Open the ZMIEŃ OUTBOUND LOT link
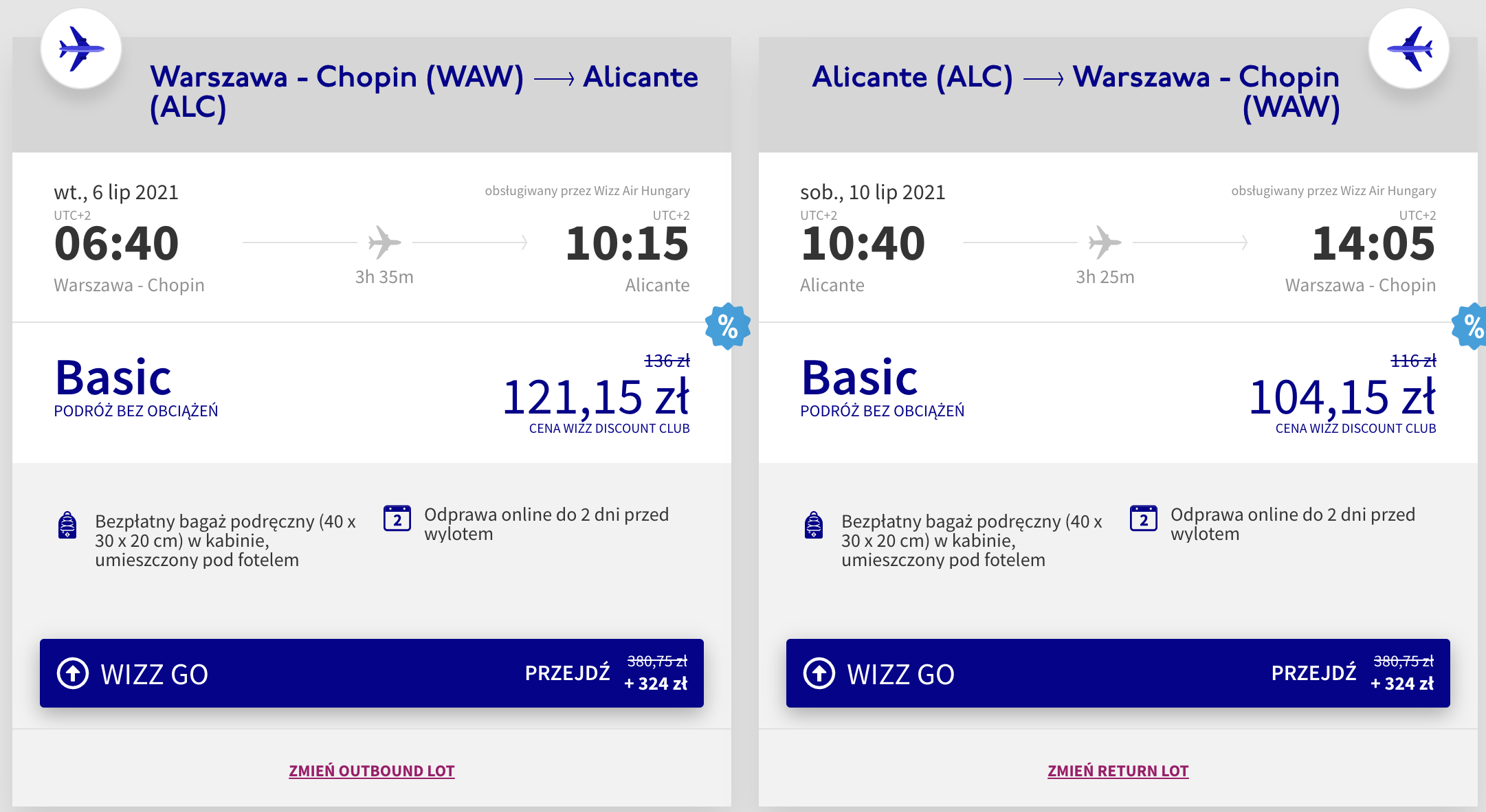 372,771
